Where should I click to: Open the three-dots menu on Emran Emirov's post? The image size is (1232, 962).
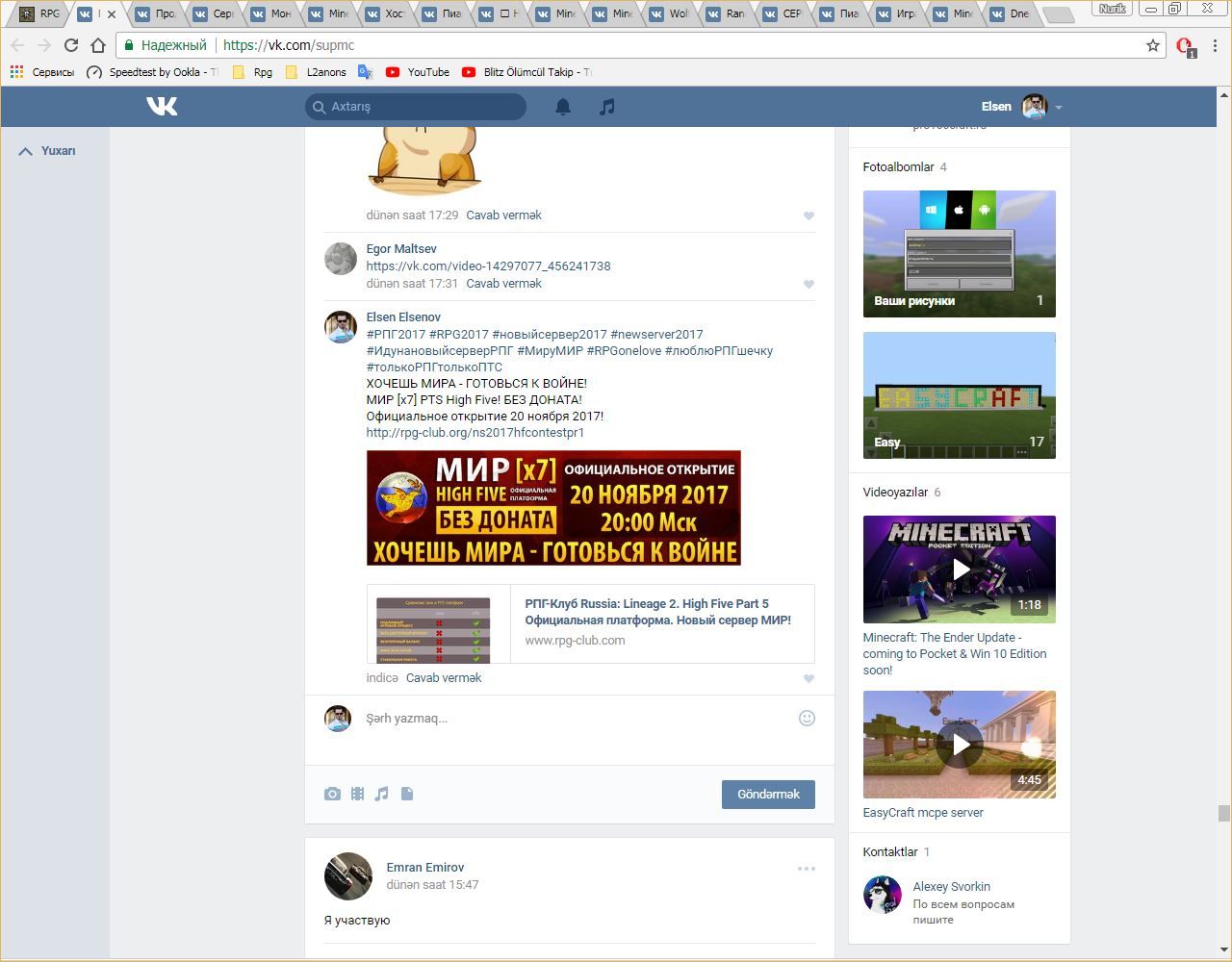807,869
